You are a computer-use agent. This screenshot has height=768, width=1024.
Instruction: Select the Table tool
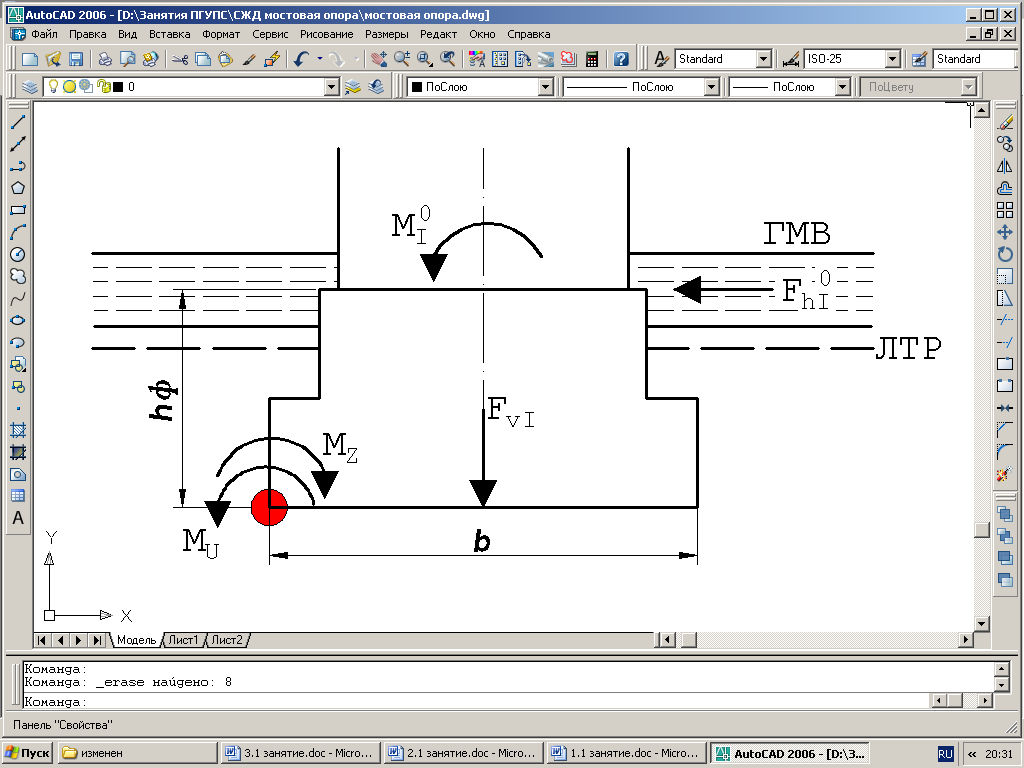pyautogui.click(x=18, y=496)
